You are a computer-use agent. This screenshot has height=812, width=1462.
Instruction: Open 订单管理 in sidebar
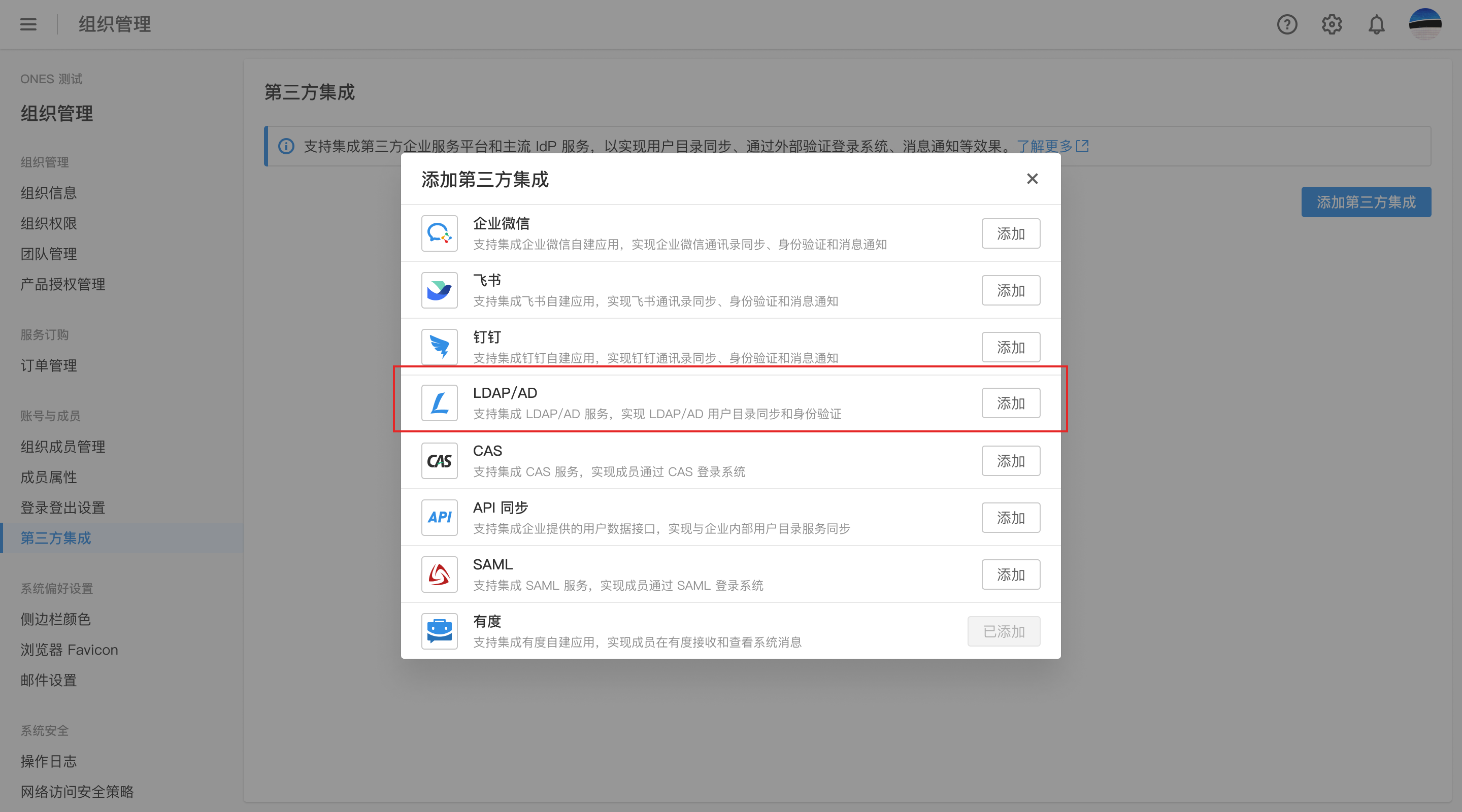click(49, 365)
